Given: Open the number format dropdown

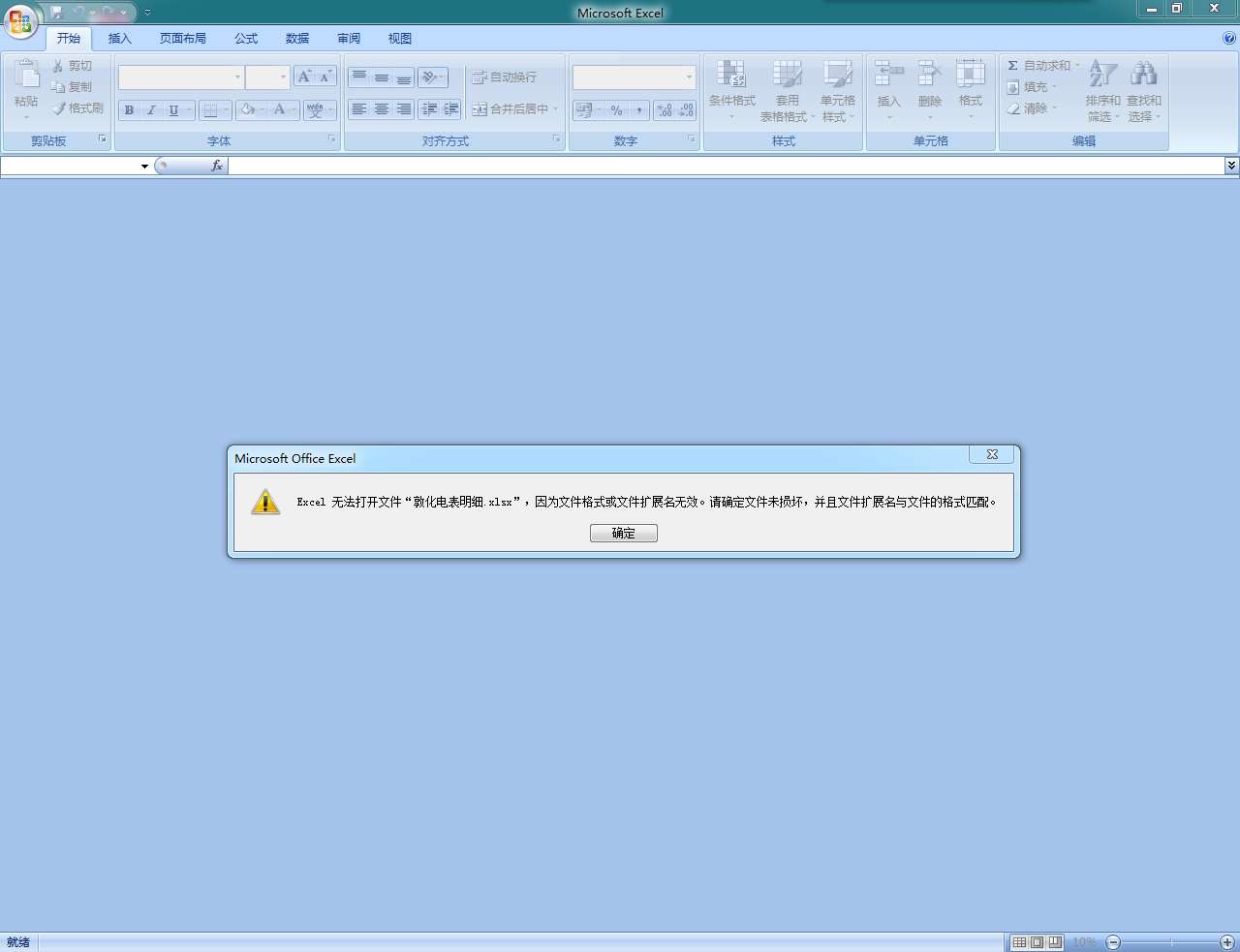Looking at the screenshot, I should (689, 77).
